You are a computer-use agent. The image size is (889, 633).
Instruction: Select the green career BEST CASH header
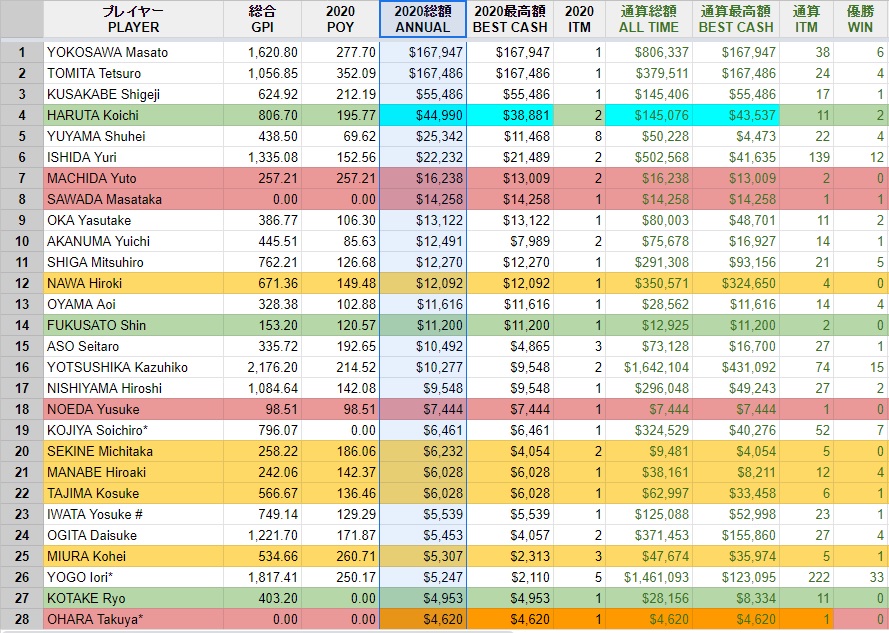click(736, 19)
